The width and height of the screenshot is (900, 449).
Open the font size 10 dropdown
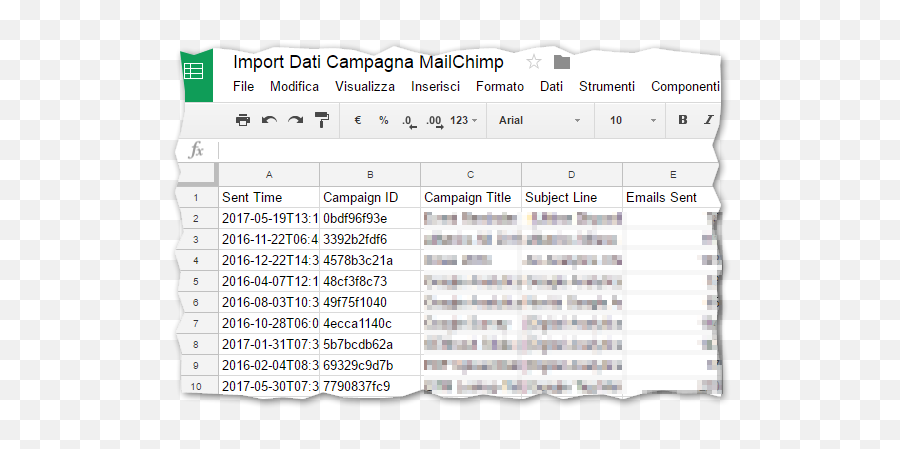tap(633, 120)
